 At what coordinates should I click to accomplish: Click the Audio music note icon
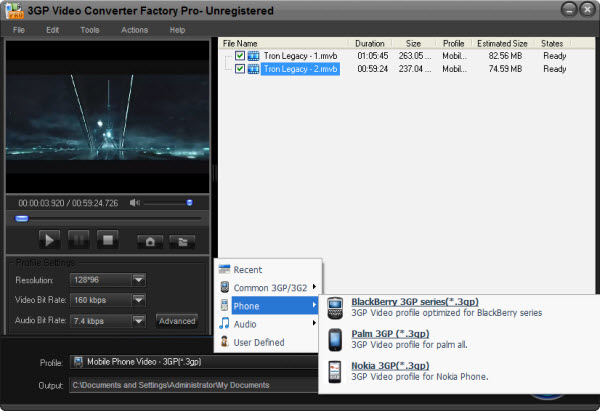[224, 323]
